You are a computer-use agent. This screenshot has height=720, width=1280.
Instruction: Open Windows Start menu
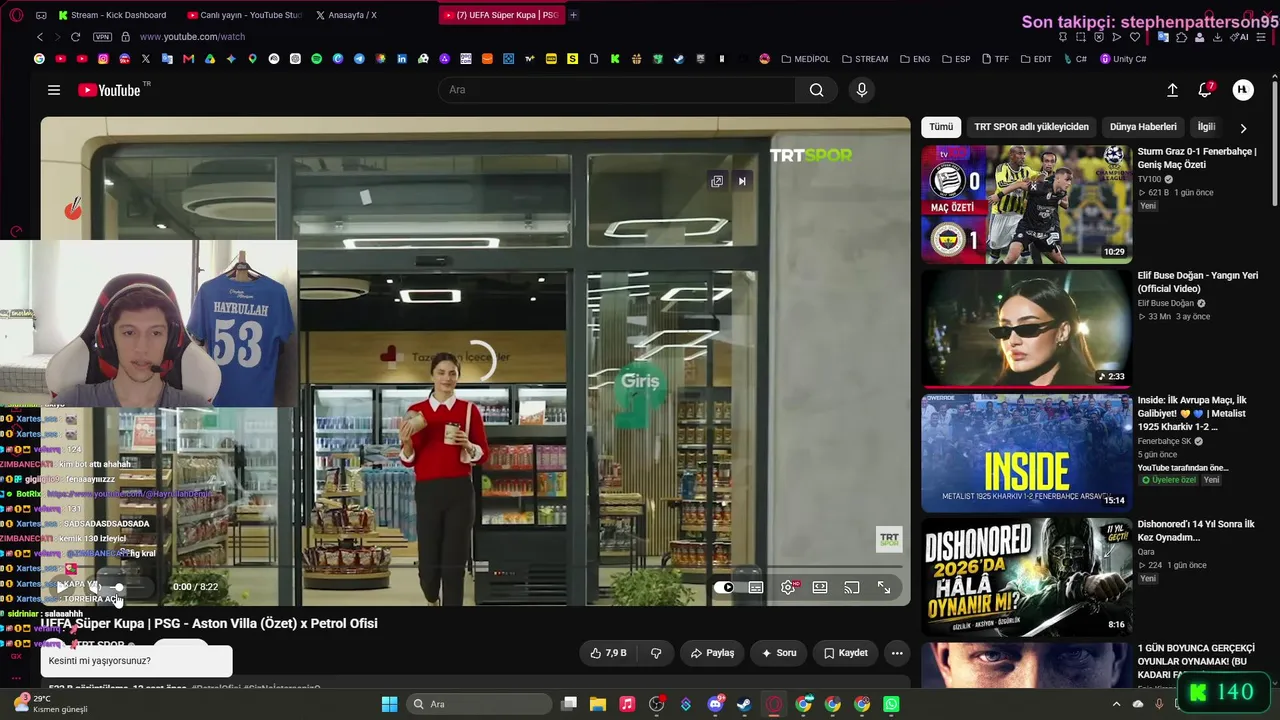click(x=389, y=704)
